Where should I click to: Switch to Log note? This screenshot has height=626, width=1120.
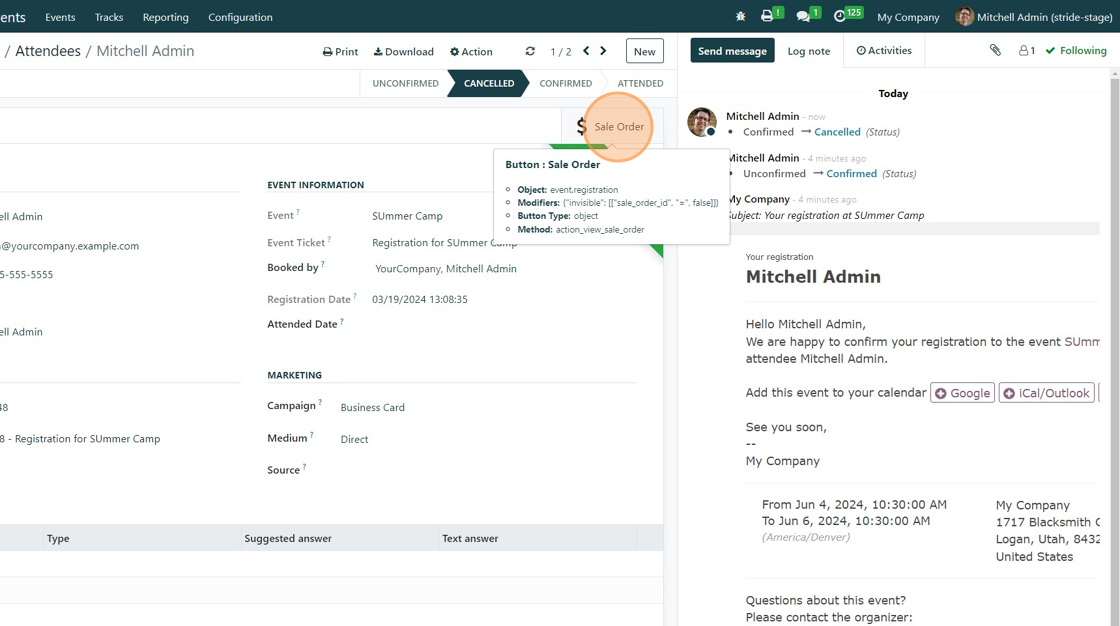point(809,51)
